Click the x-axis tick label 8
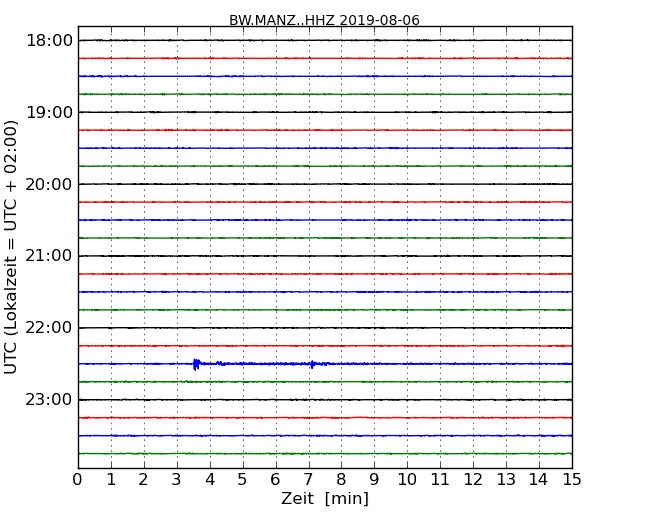 click(341, 479)
